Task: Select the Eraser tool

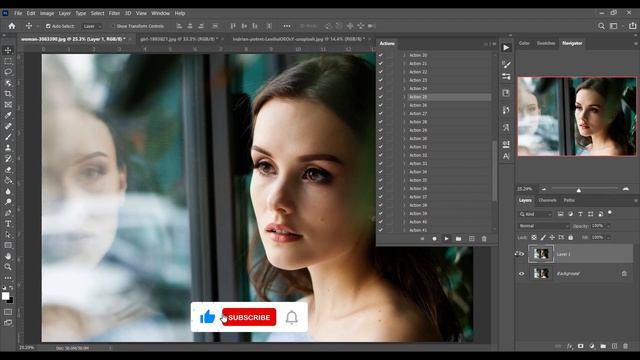Action: tap(8, 169)
